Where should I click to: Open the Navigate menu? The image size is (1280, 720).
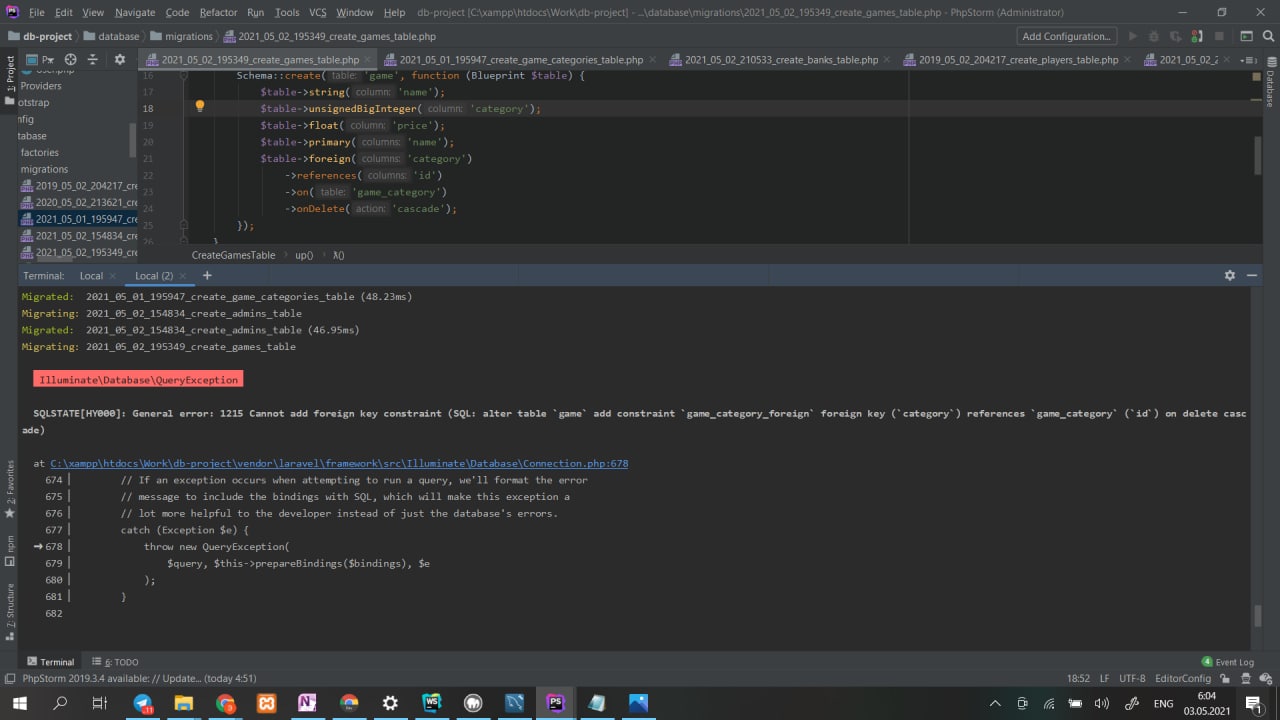point(135,12)
